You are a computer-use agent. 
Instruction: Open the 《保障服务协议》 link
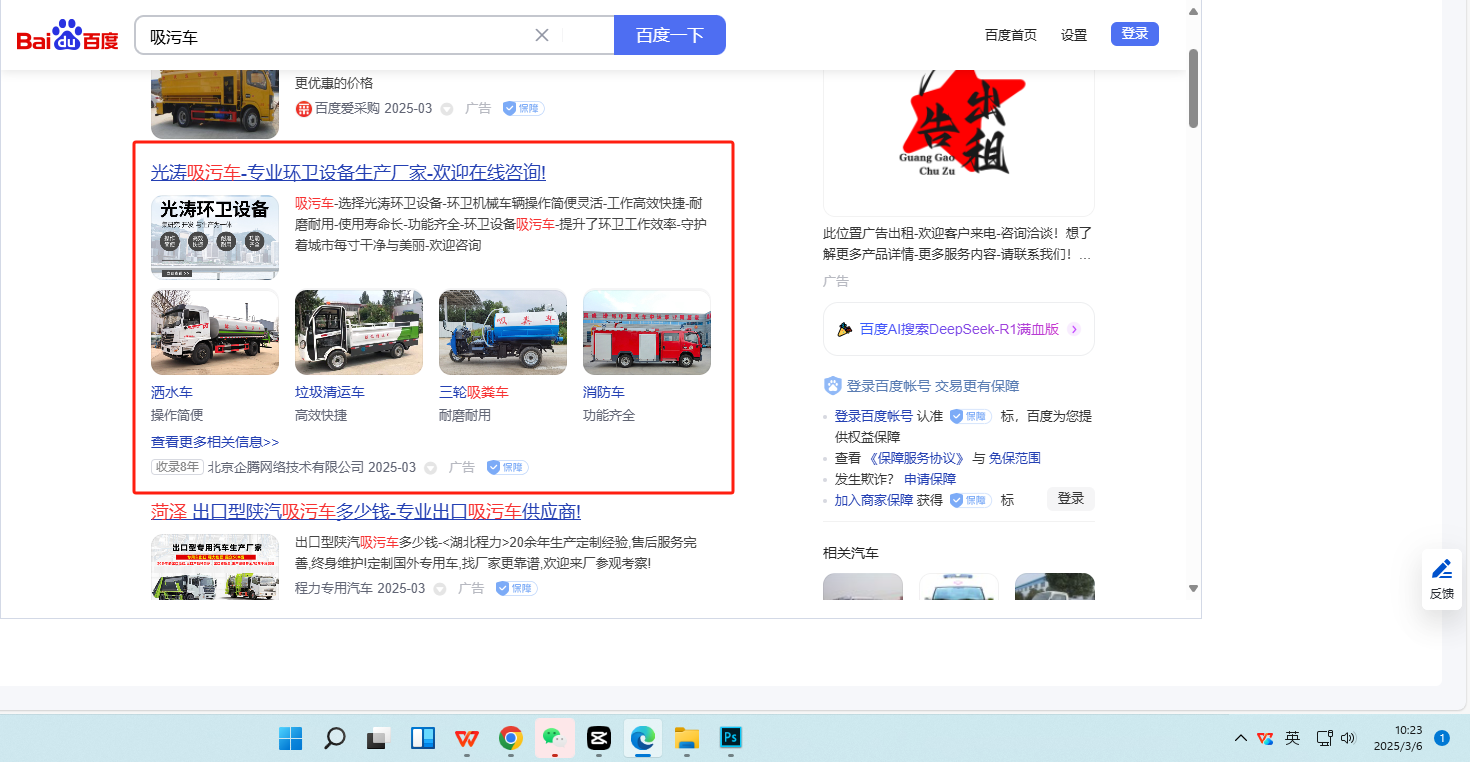917,458
